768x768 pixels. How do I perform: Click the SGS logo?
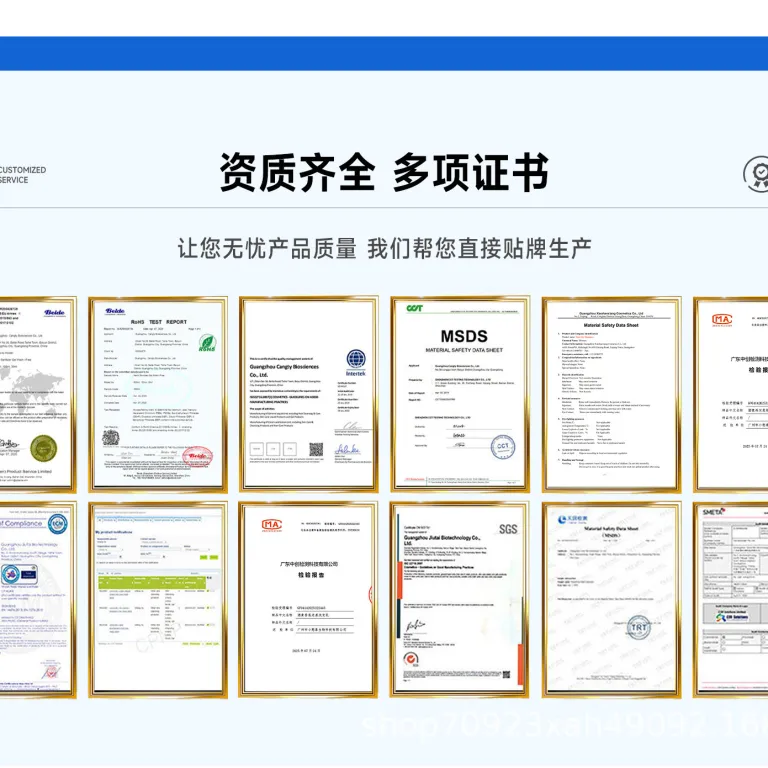[508, 529]
